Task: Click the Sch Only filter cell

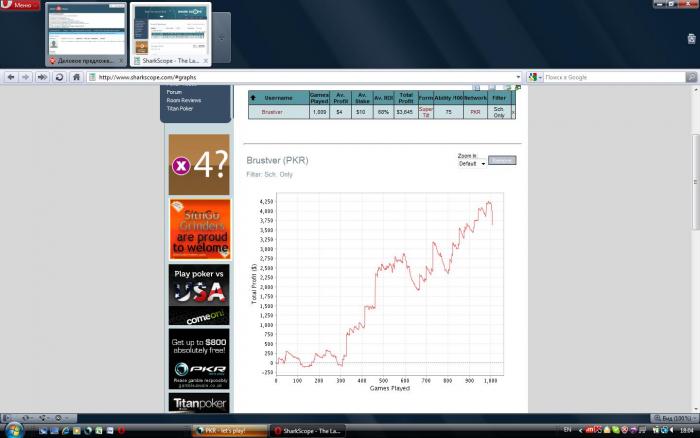Action: pyautogui.click(x=499, y=112)
